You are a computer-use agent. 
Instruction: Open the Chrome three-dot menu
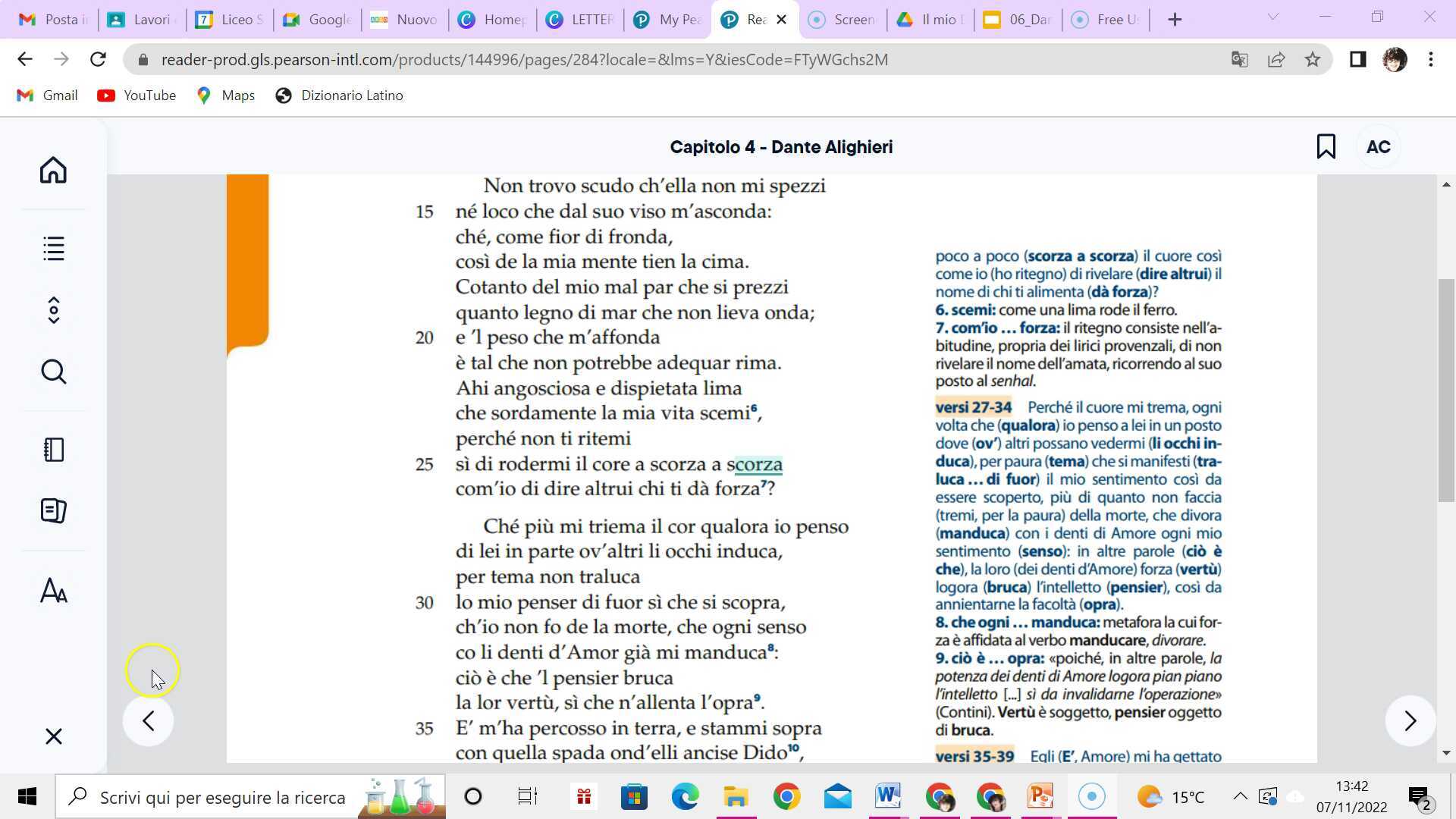pos(1431,59)
